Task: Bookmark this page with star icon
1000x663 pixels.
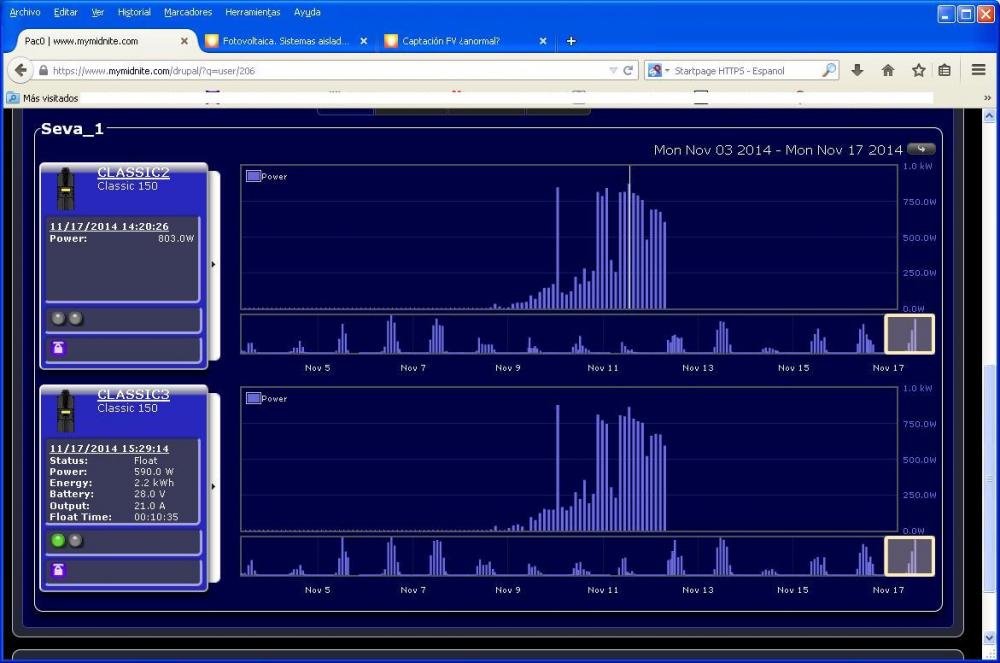Action: 918,70
